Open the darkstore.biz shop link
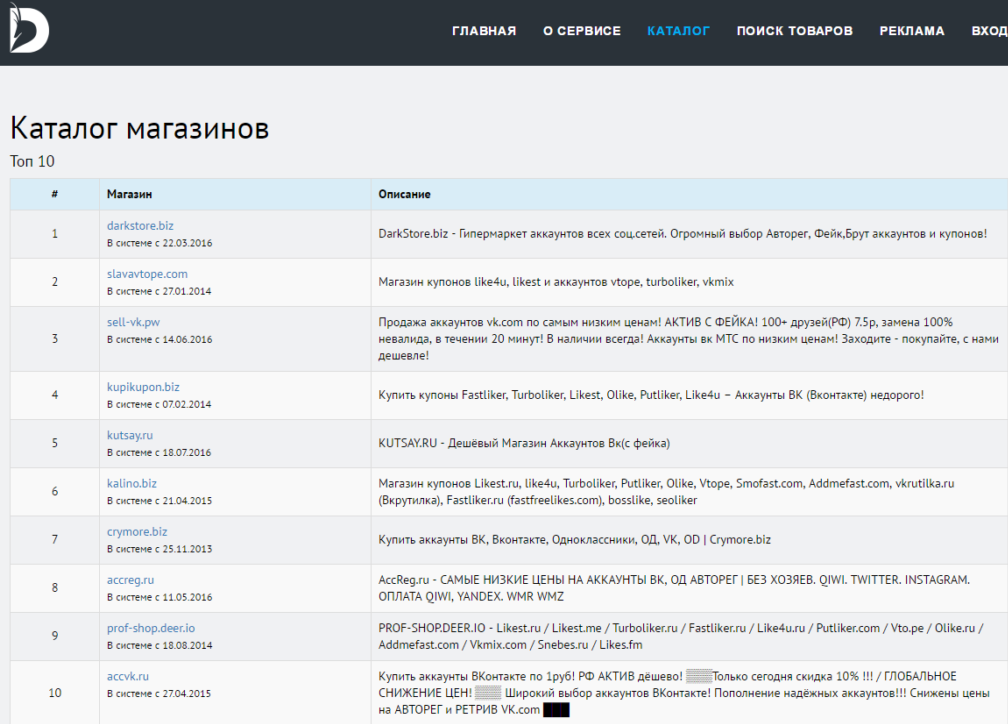 (140, 226)
